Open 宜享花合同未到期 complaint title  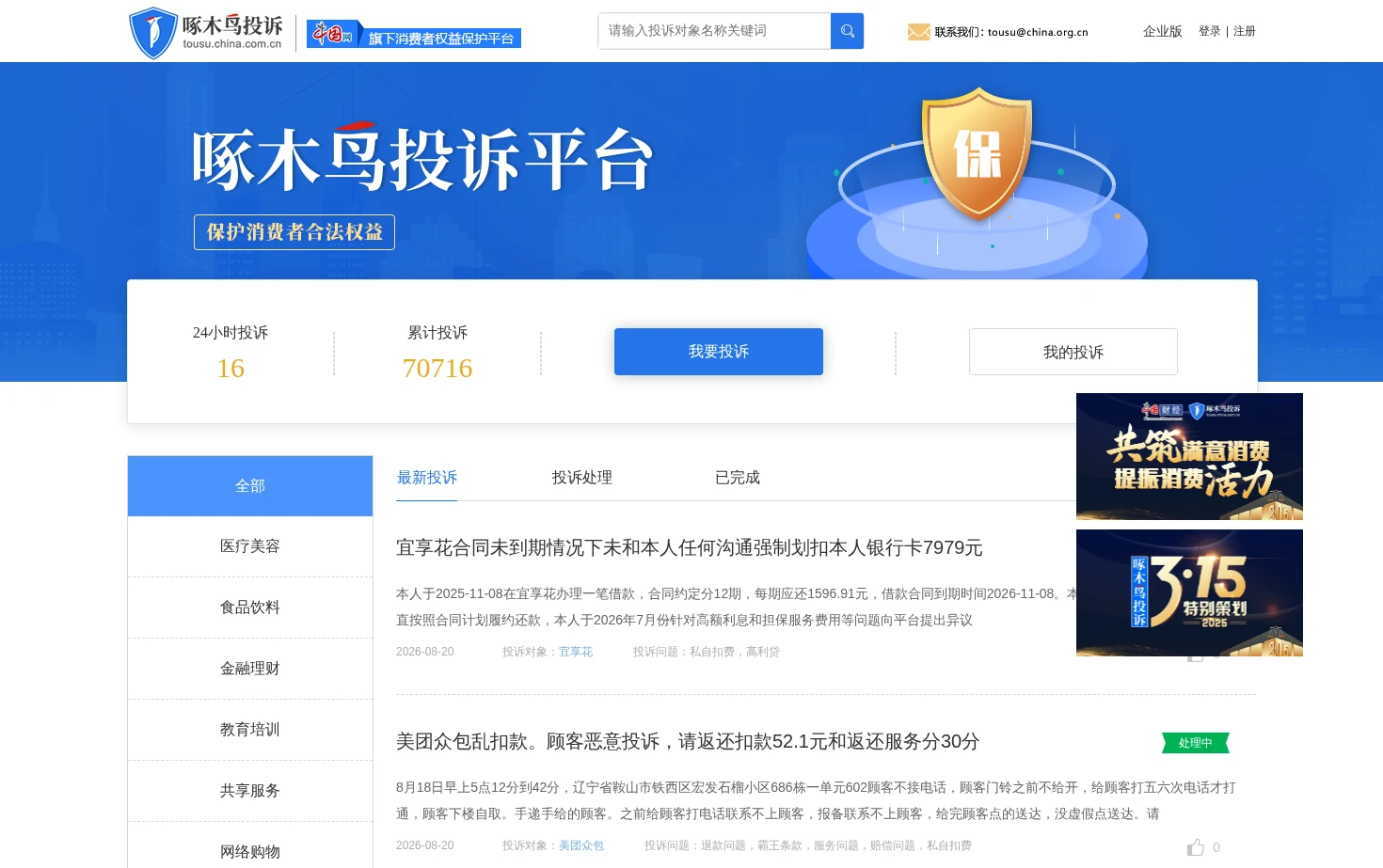[x=689, y=547]
